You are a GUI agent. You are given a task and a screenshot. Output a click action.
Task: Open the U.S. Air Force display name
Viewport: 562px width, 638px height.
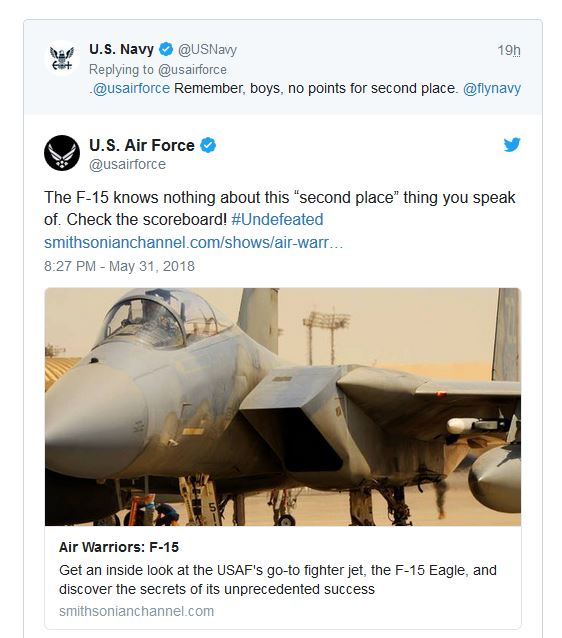pyautogui.click(x=142, y=145)
